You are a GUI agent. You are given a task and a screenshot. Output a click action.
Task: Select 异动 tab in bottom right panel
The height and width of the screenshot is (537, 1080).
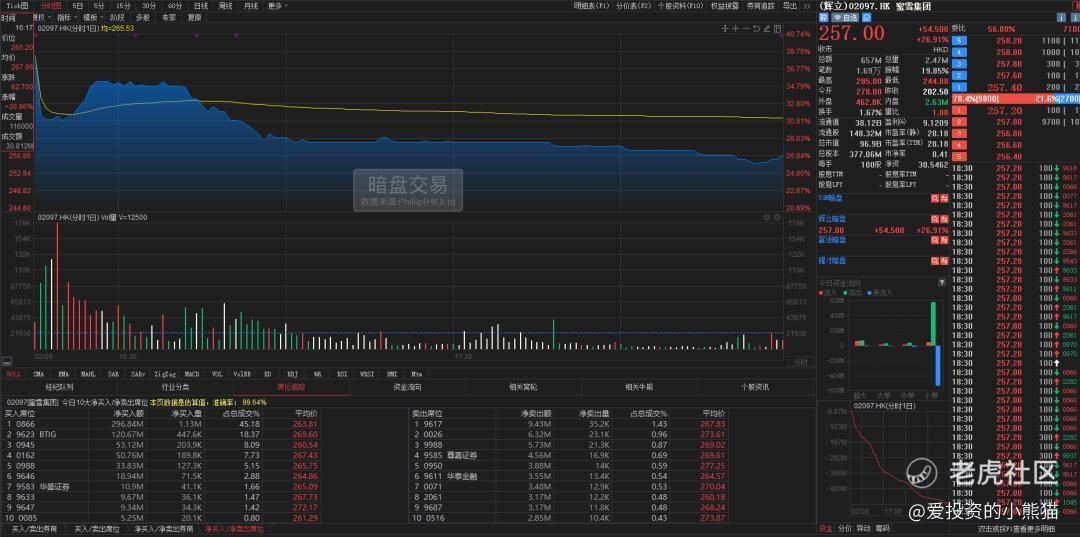coord(863,529)
